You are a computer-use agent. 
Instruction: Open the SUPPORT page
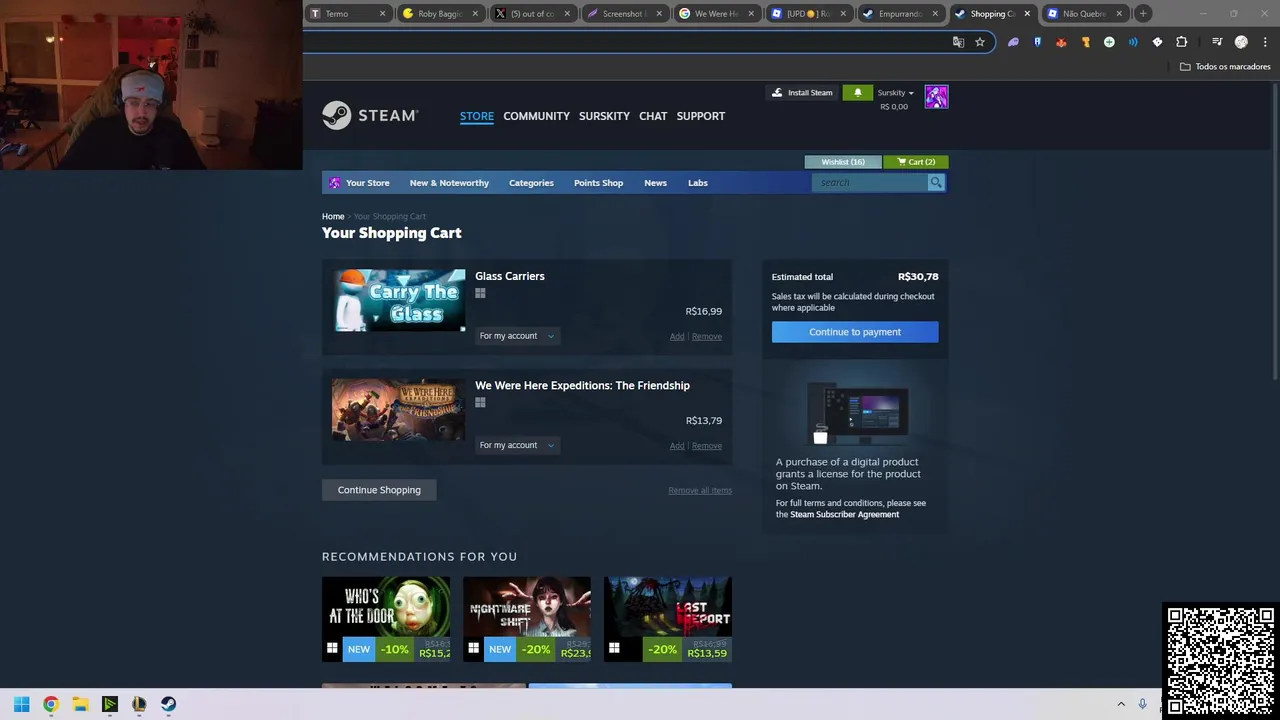700,116
